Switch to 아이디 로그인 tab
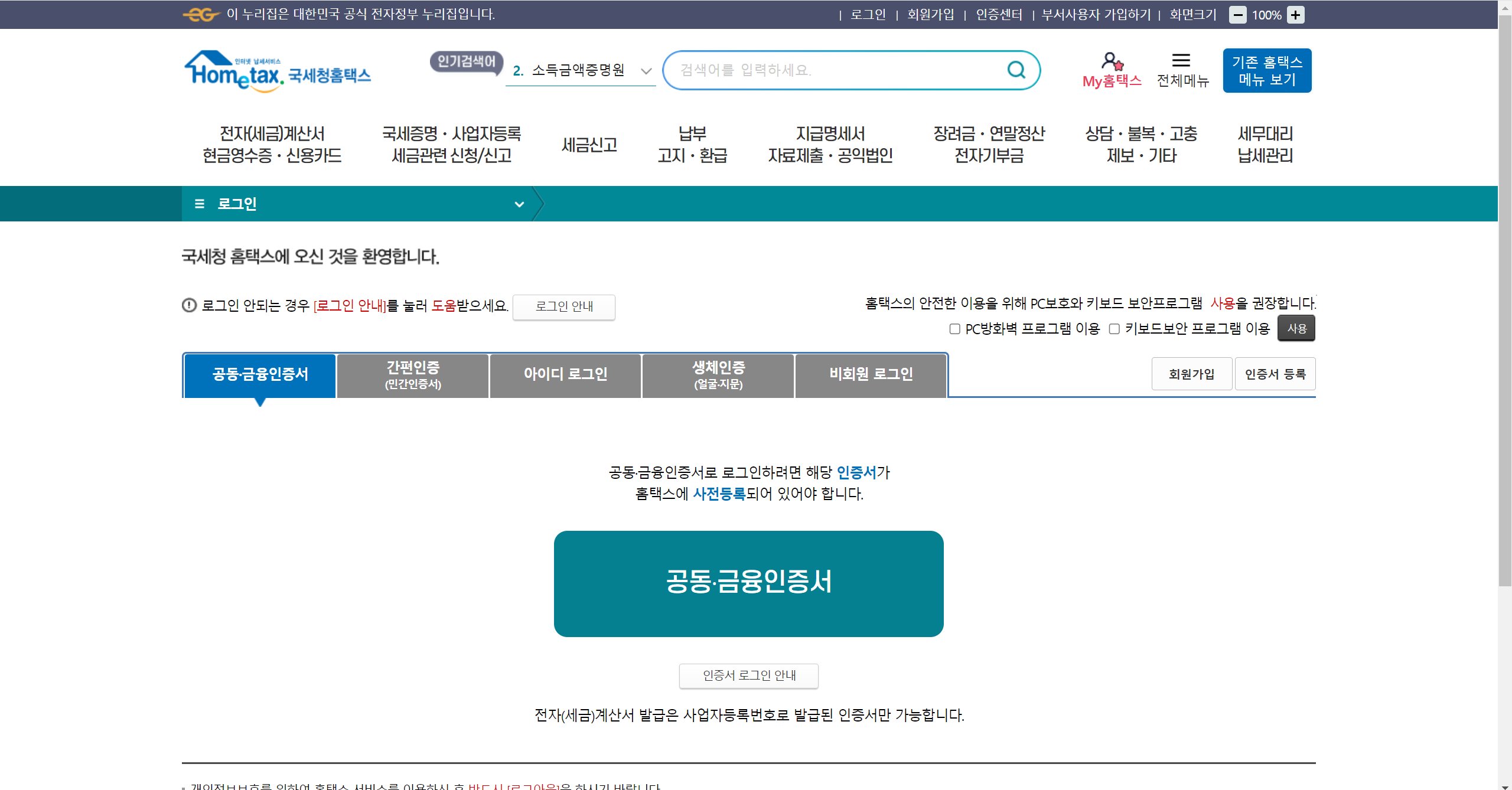This screenshot has height=790, width=1512. tap(565, 375)
